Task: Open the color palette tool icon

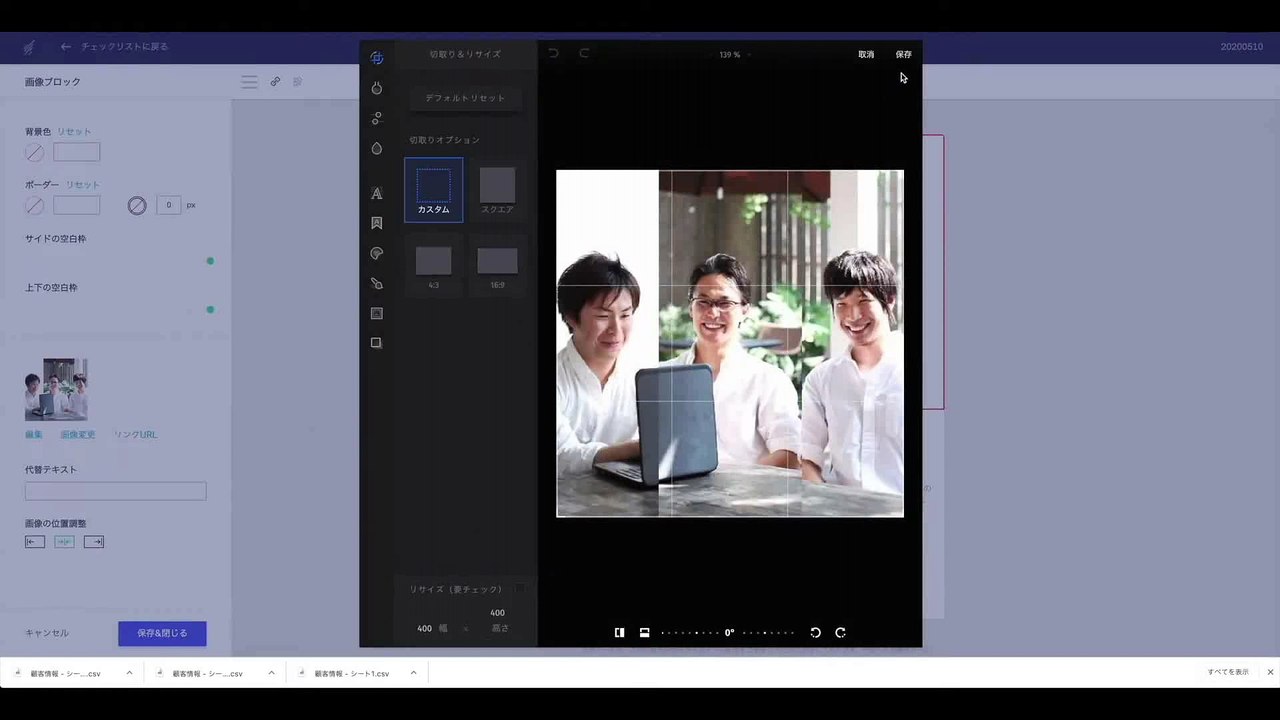Action: tap(376, 253)
